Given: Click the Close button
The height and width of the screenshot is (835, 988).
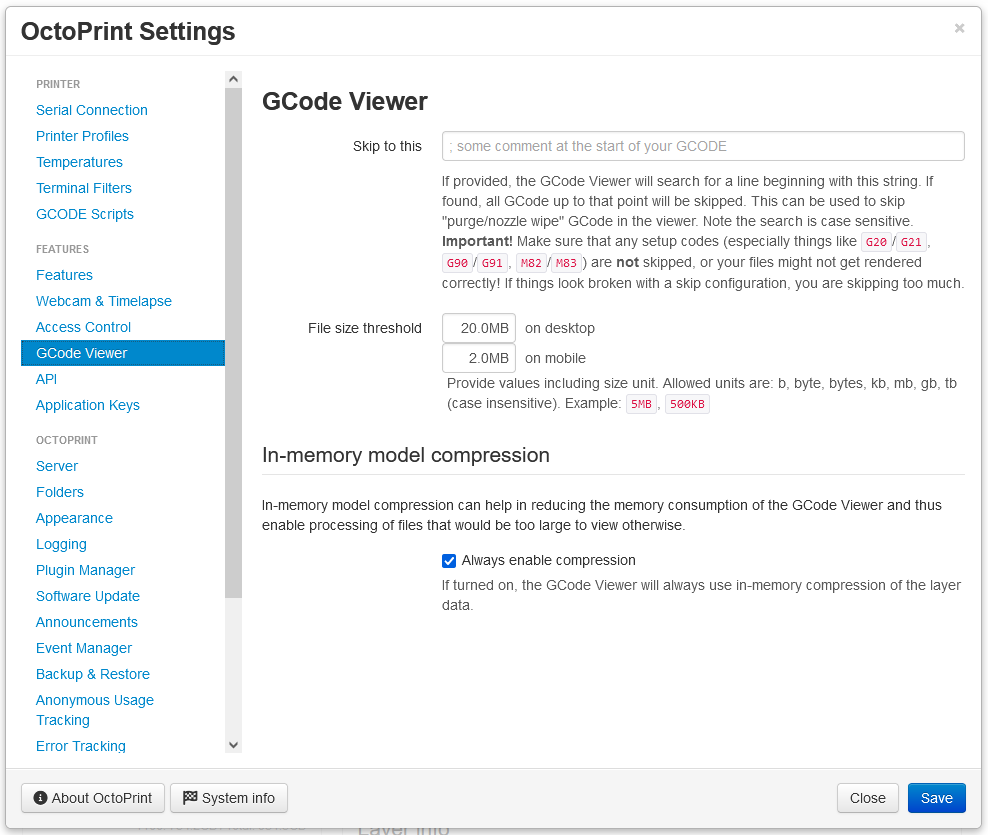Looking at the screenshot, I should tap(867, 798).
